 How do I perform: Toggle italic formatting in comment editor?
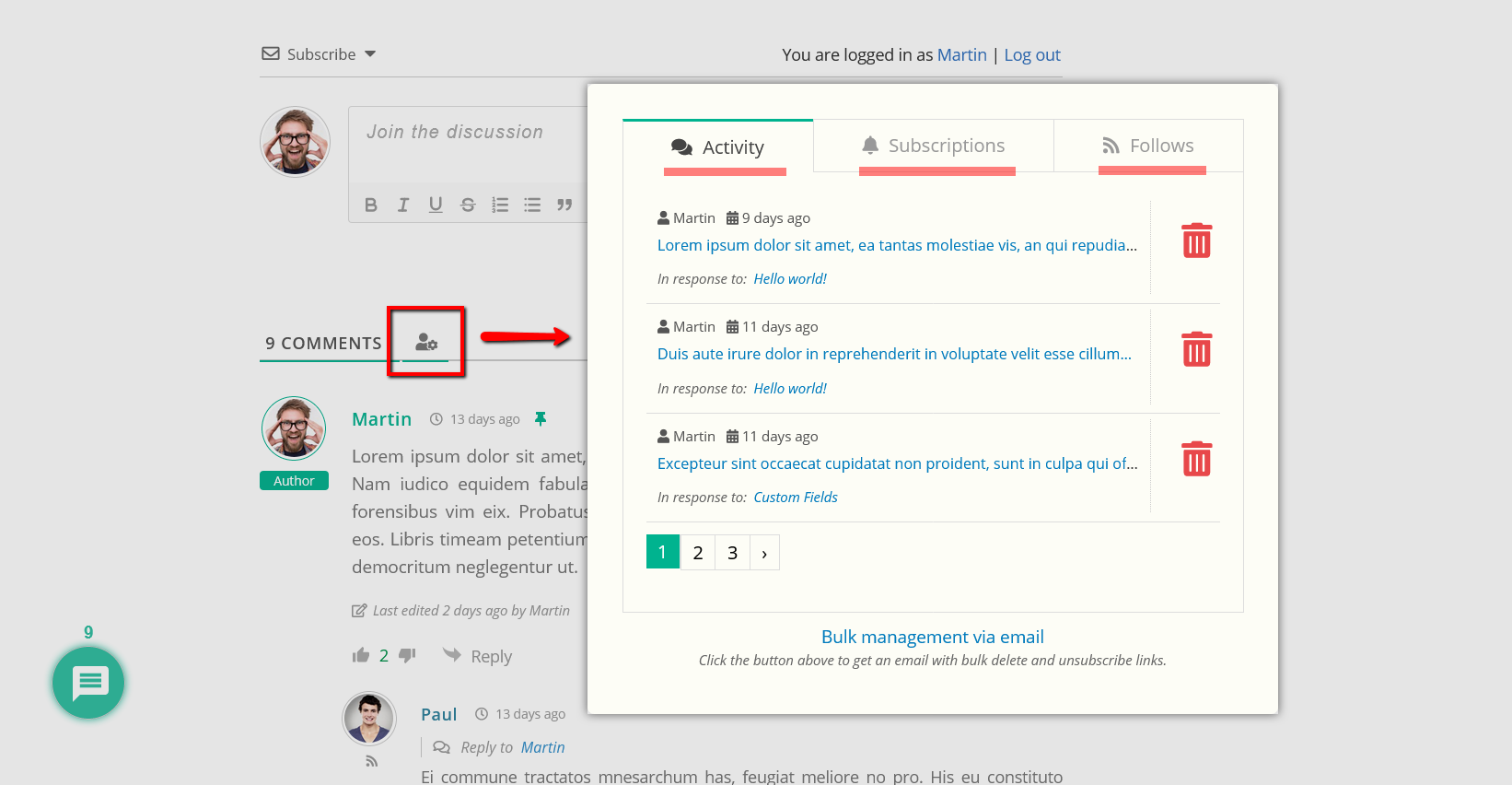[x=402, y=205]
